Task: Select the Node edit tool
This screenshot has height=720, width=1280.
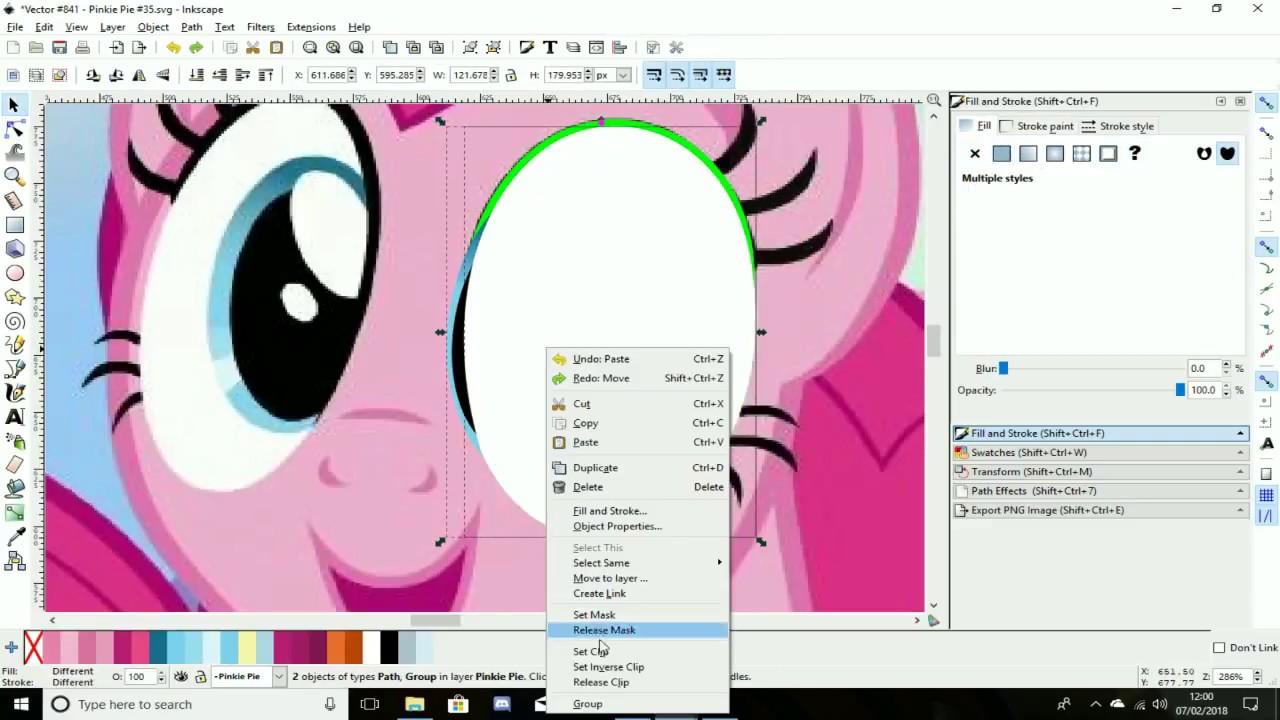Action: (x=14, y=129)
